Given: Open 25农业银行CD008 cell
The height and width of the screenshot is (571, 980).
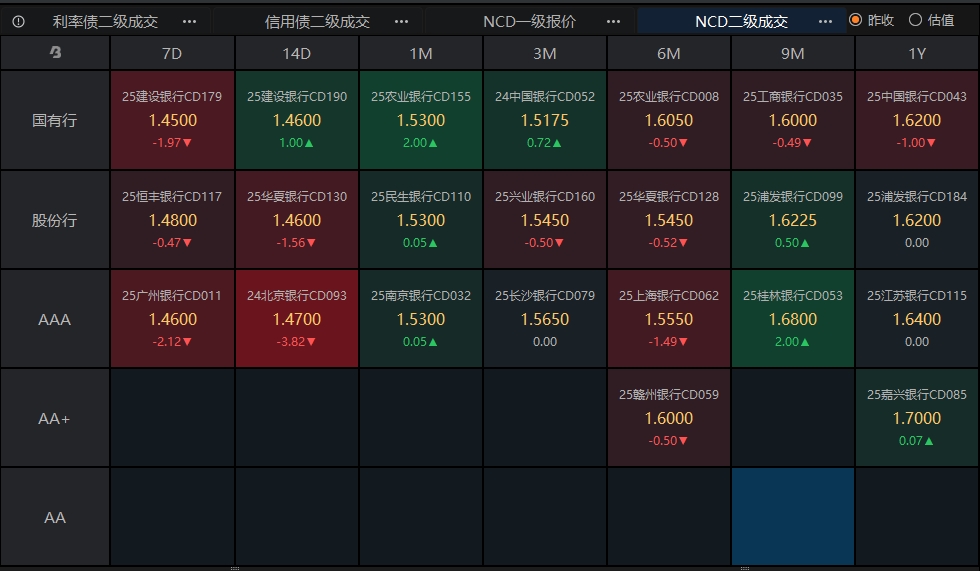Looking at the screenshot, I should click(669, 120).
